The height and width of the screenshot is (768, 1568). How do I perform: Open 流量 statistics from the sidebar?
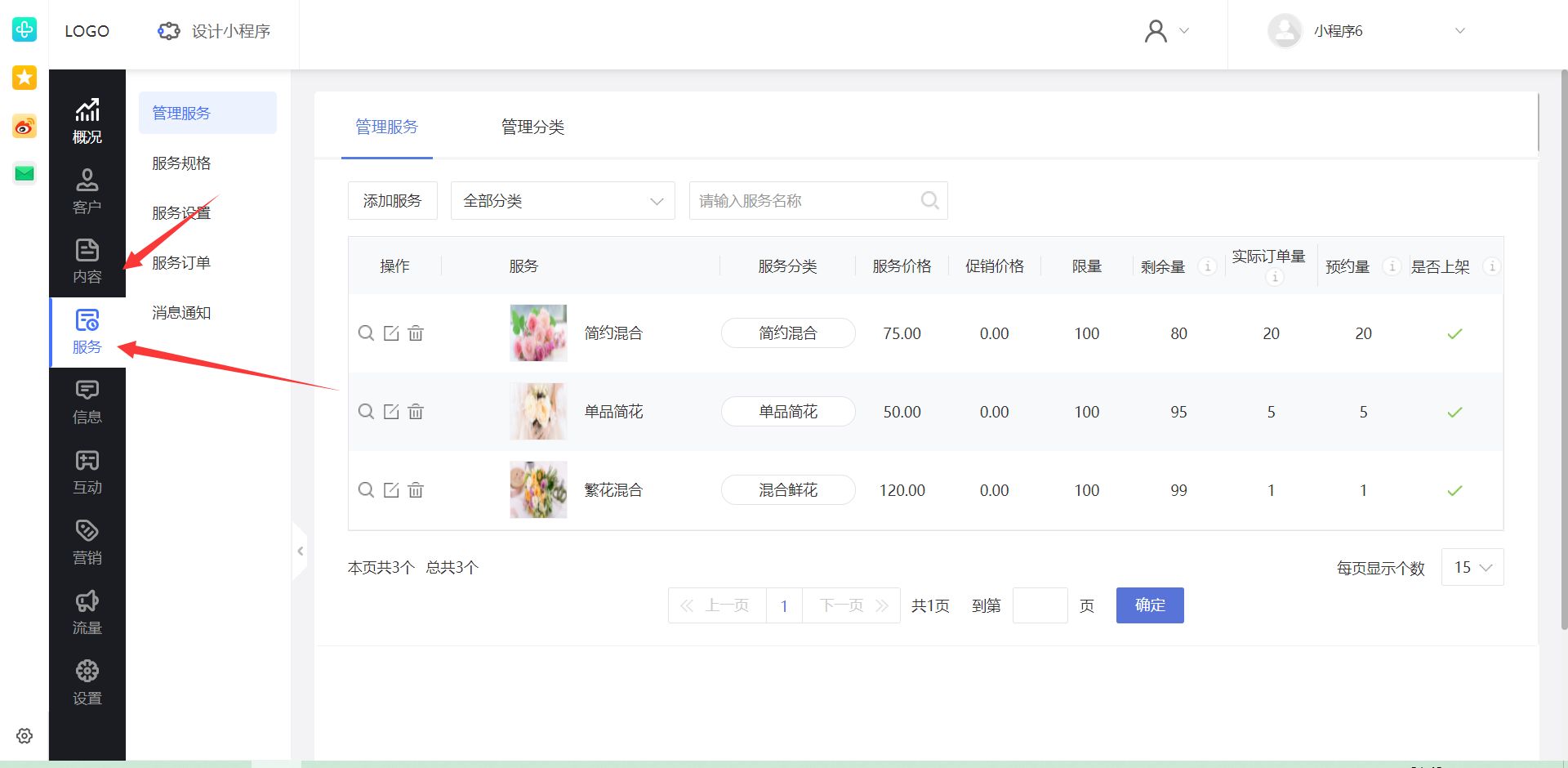(87, 611)
